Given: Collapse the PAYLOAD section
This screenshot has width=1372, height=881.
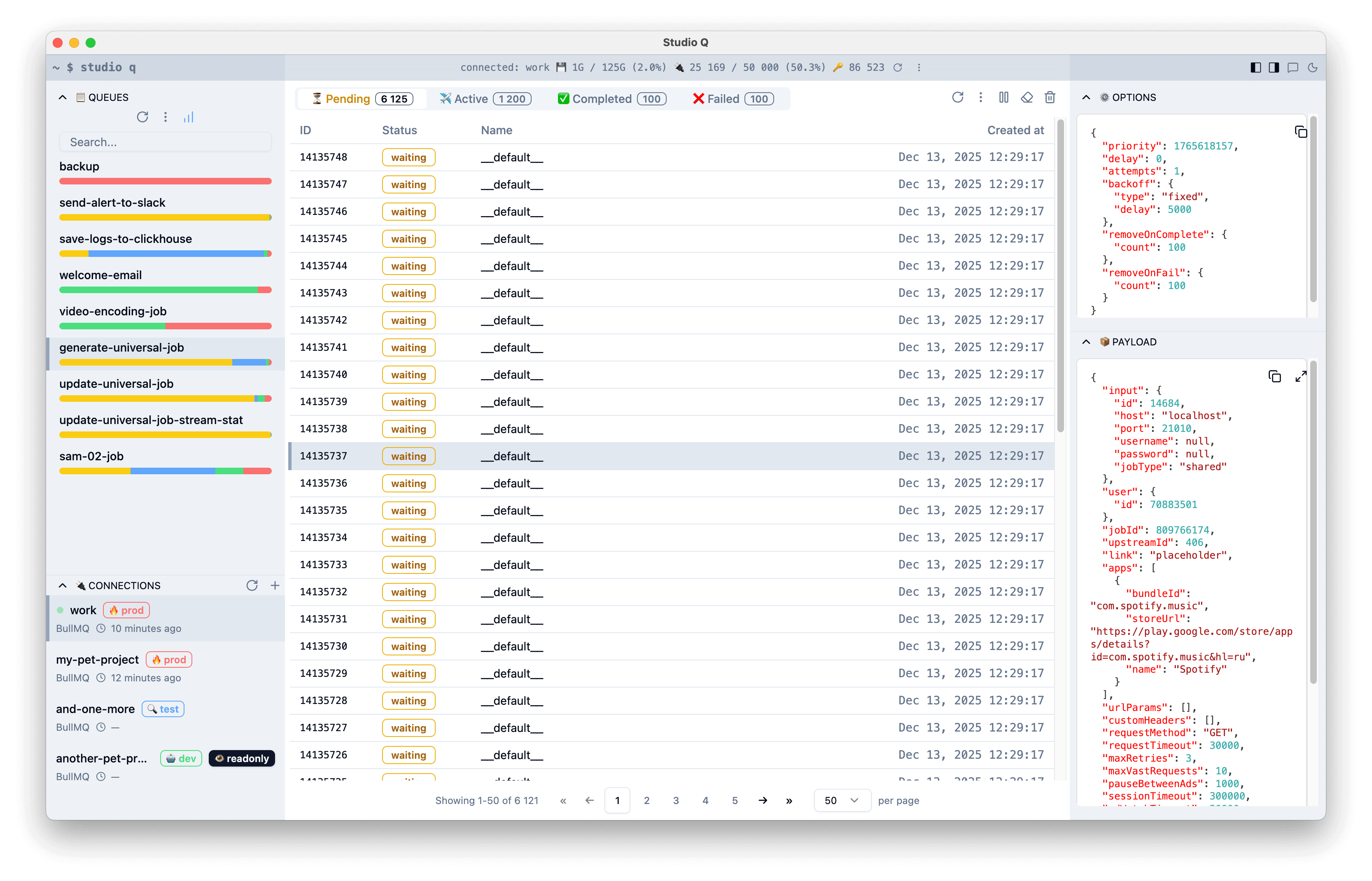Looking at the screenshot, I should [1086, 342].
